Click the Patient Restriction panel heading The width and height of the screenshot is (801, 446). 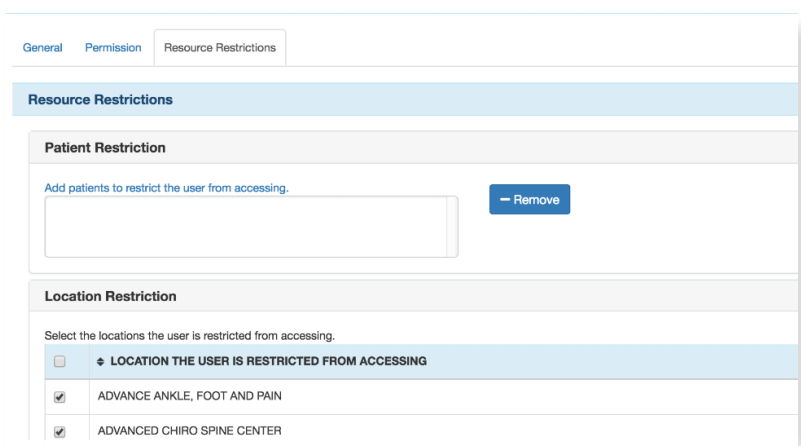(x=105, y=148)
